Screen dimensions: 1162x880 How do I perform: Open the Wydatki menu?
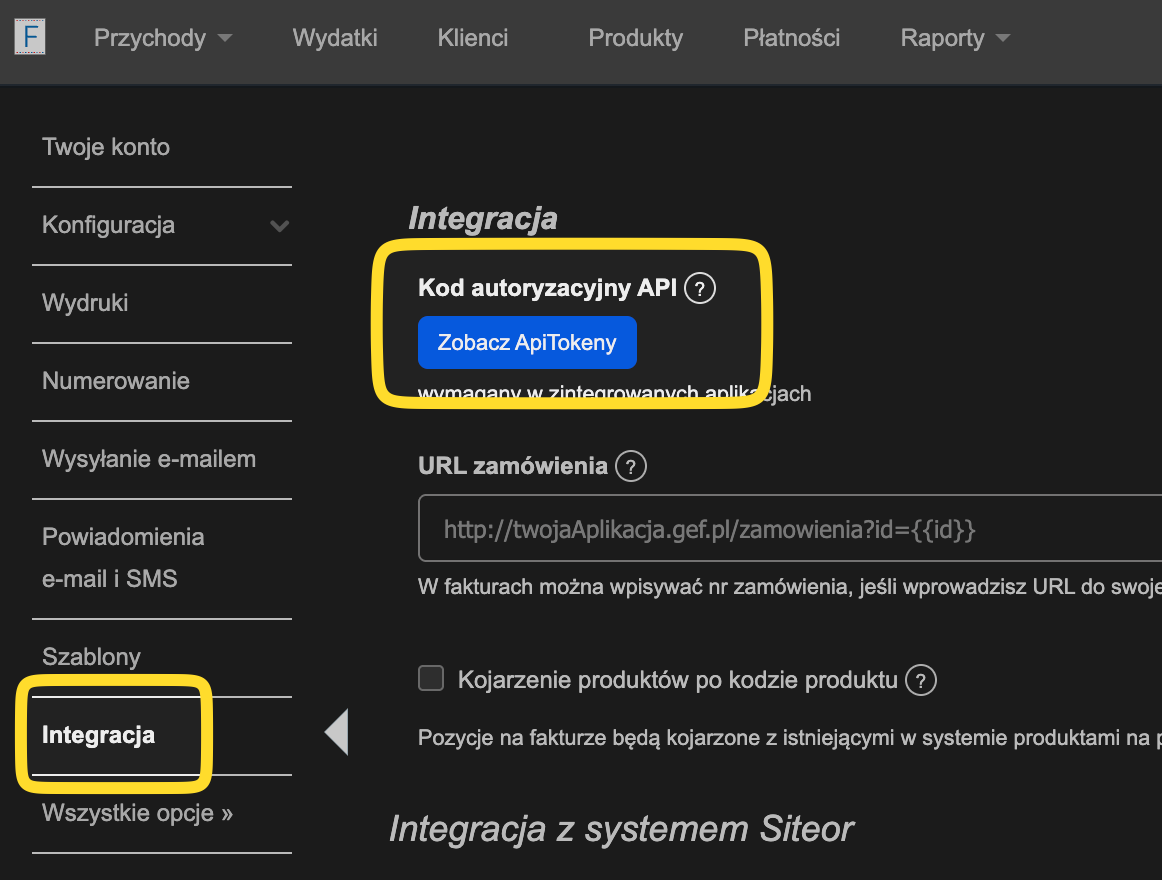coord(334,37)
